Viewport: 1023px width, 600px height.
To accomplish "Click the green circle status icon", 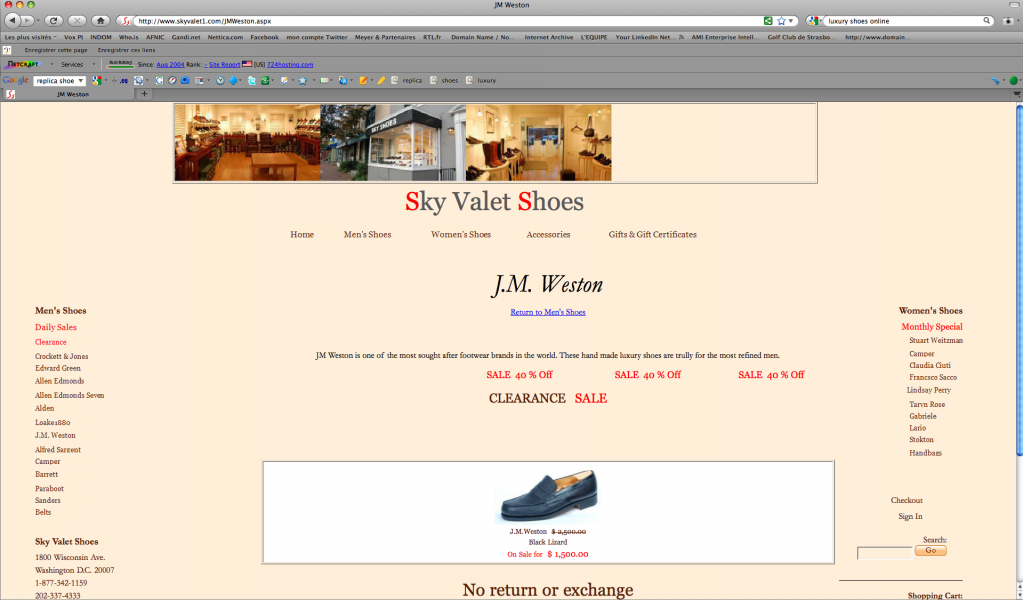I will click(1013, 81).
